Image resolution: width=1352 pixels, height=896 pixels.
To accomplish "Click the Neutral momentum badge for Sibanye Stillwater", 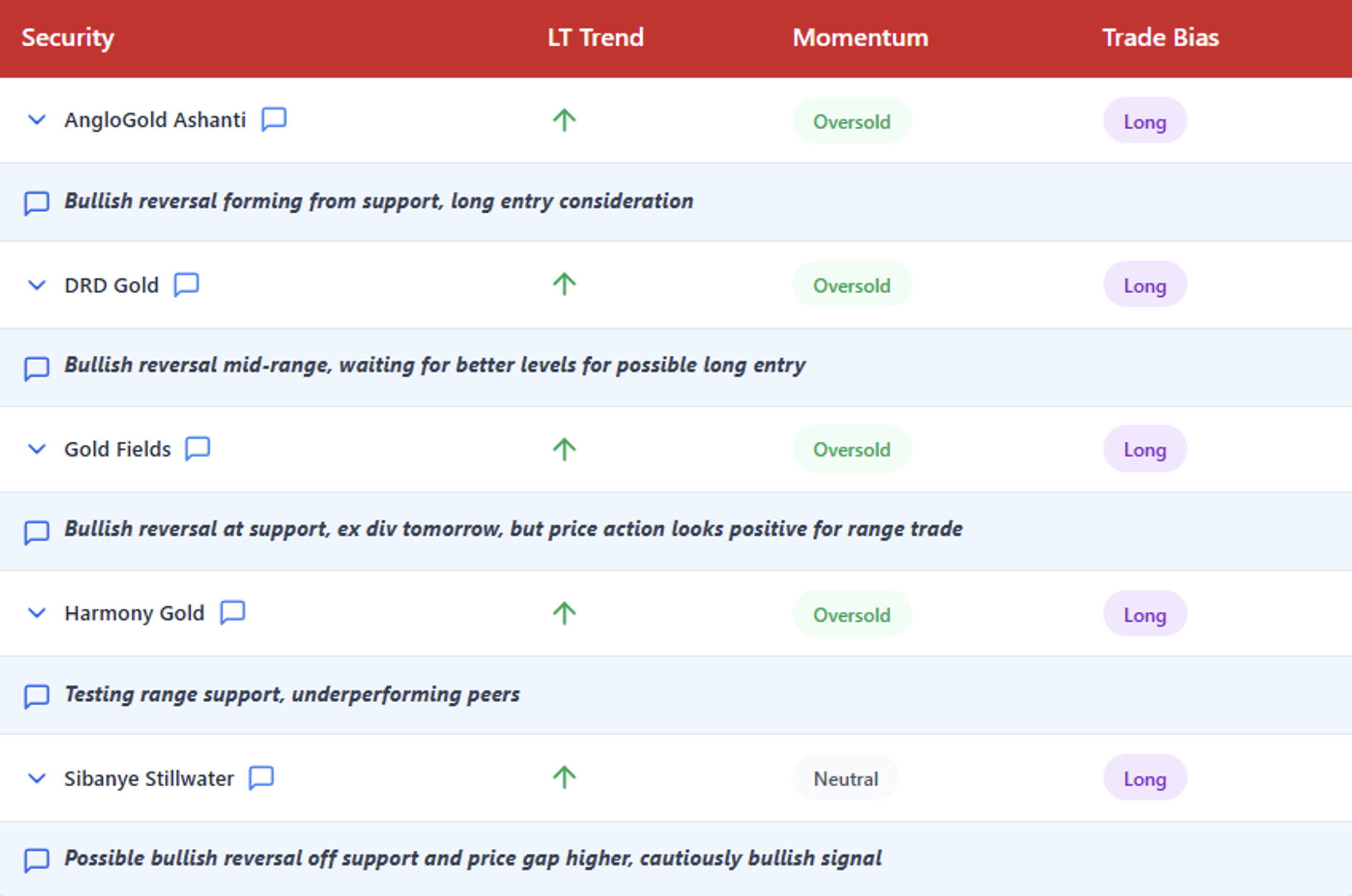I will (x=845, y=779).
